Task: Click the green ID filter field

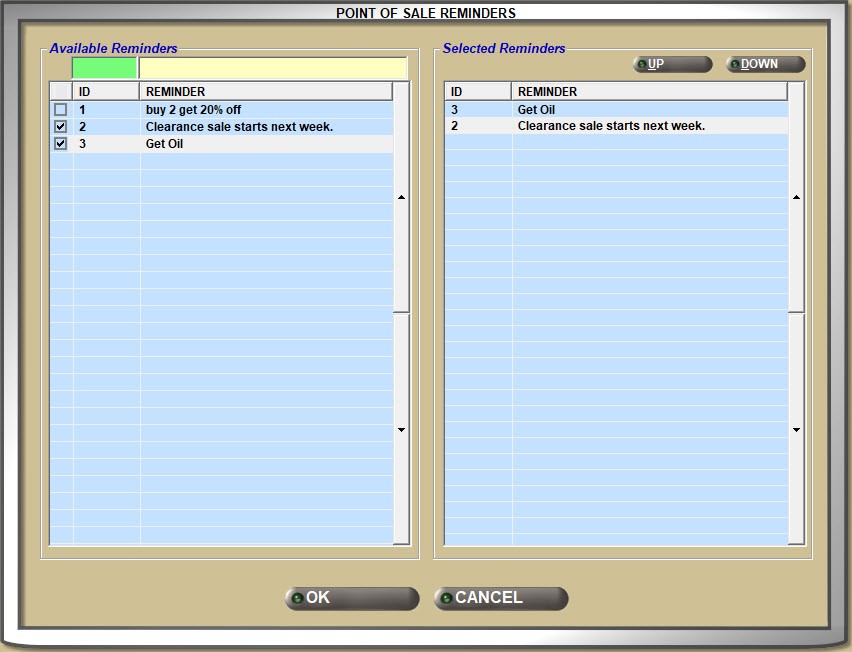Action: point(104,68)
